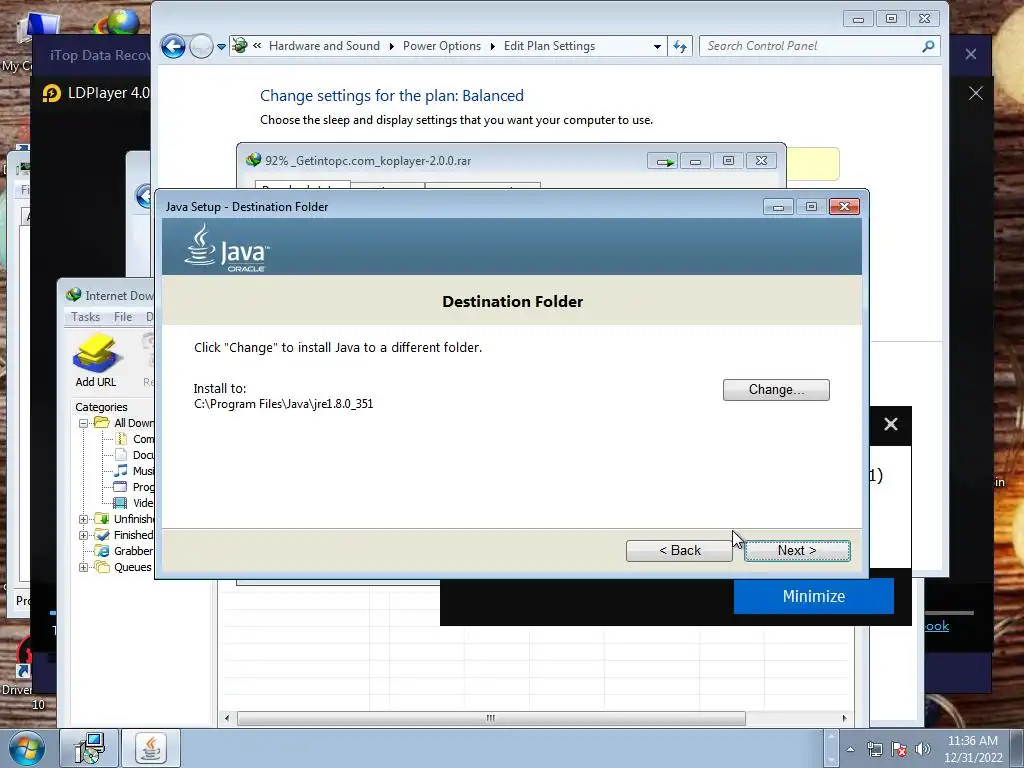The height and width of the screenshot is (768, 1024).
Task: Click the IDM scrollbar right arrow
Action: (x=844, y=718)
